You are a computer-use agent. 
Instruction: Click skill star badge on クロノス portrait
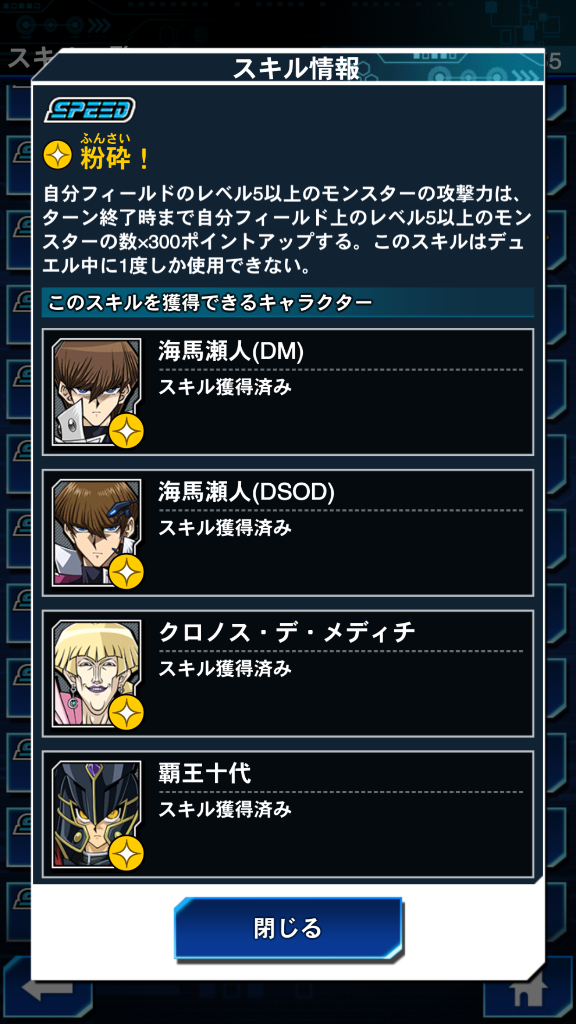[x=126, y=713]
